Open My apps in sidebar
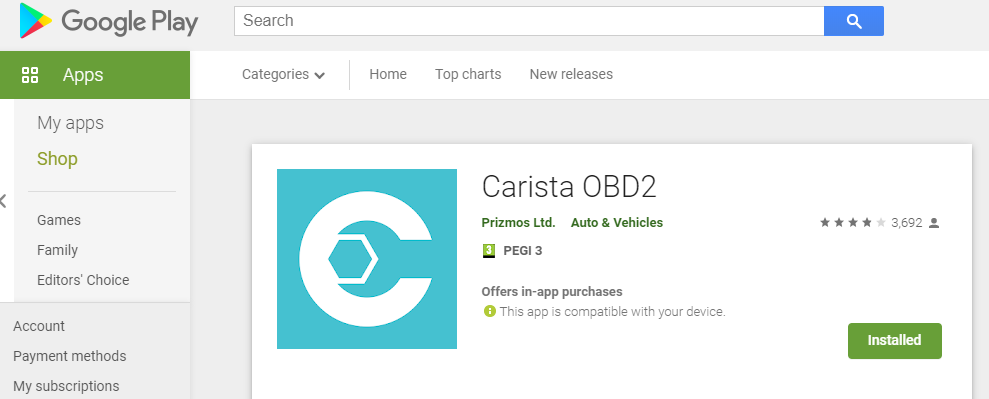 [x=70, y=123]
